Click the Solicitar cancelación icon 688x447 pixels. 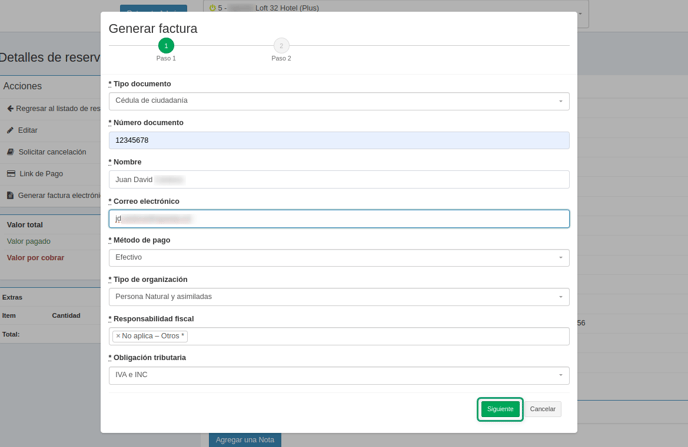tap(10, 152)
